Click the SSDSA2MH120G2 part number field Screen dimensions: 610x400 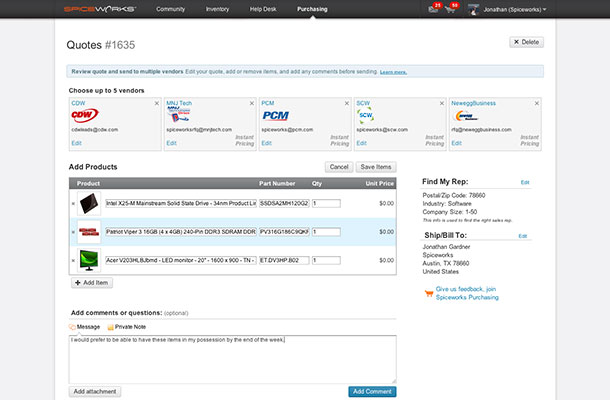[x=284, y=203]
